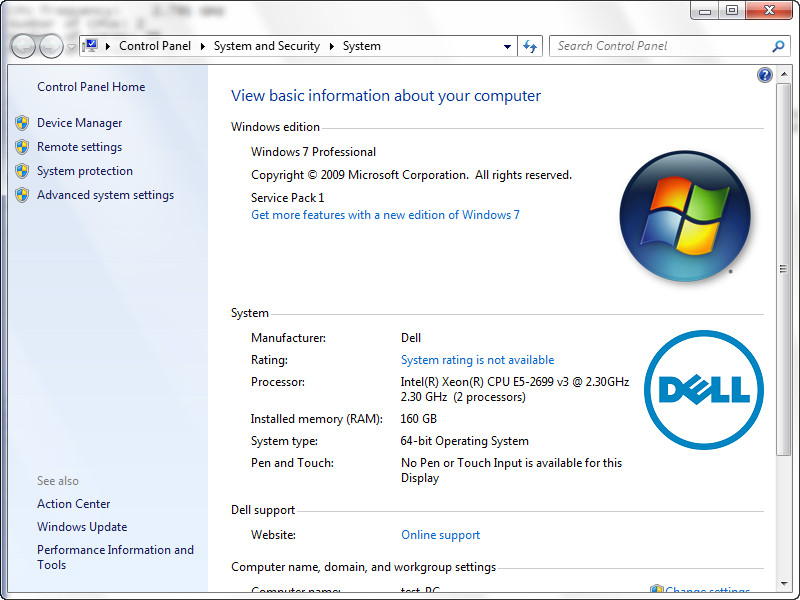Open Device Manager from the sidebar

pos(80,123)
